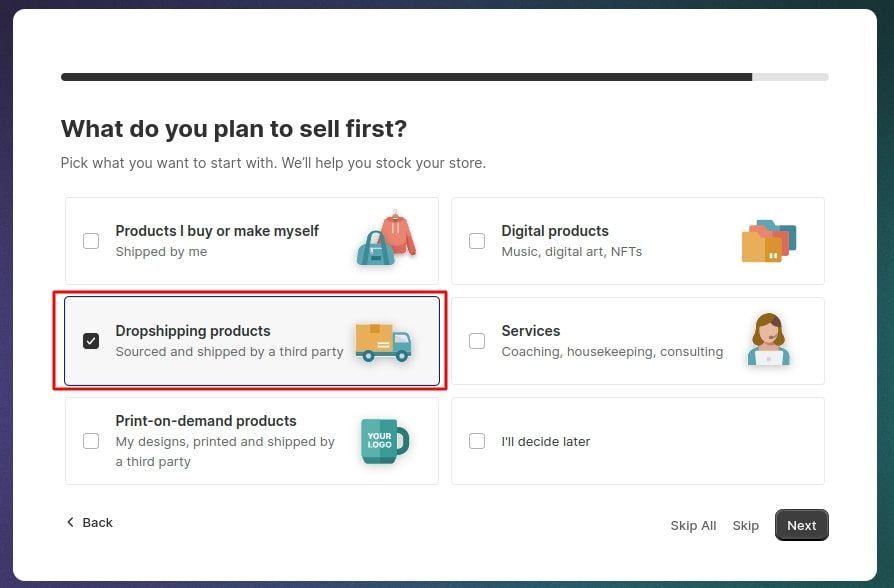Check the Services option checkbox
The height and width of the screenshot is (588, 894).
[x=477, y=341]
